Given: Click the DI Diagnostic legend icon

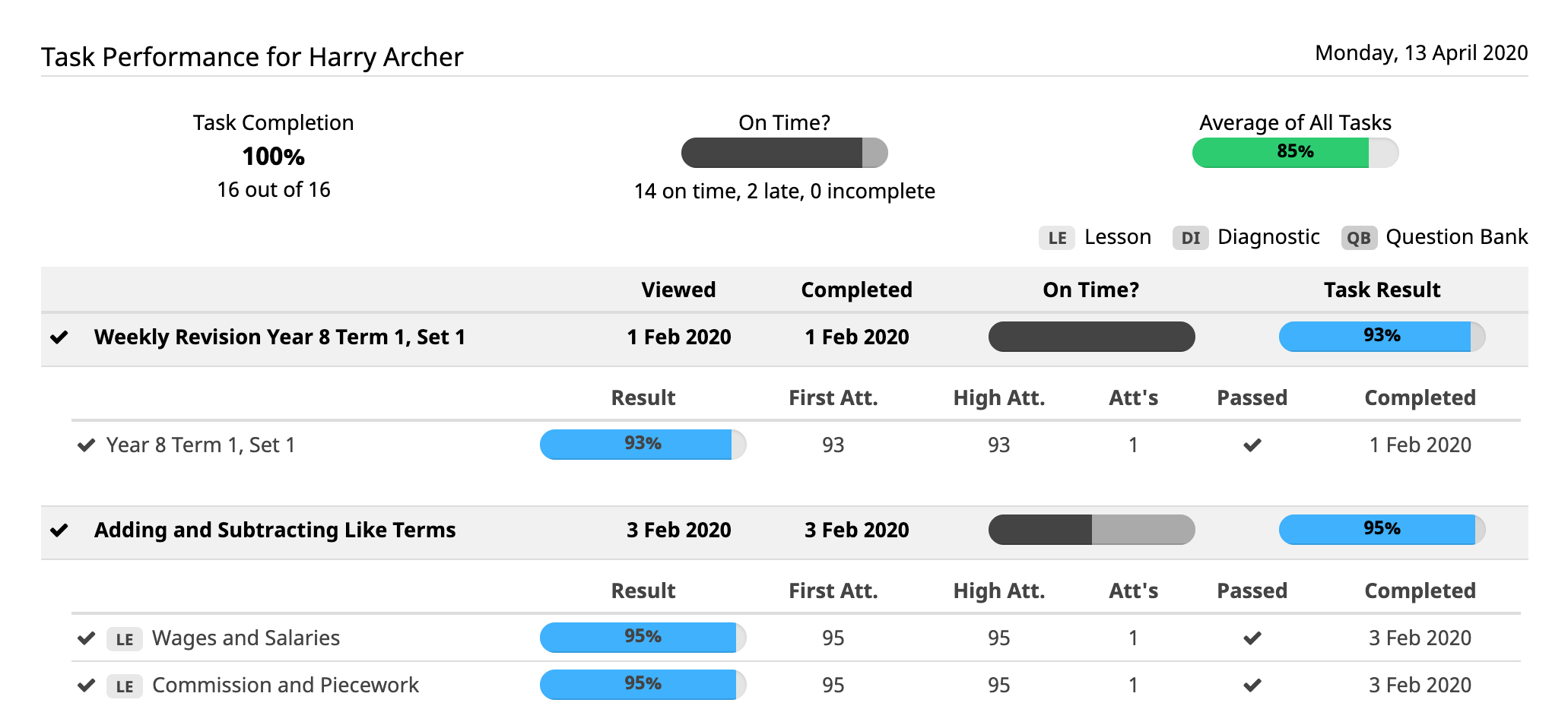Looking at the screenshot, I should click(1190, 238).
